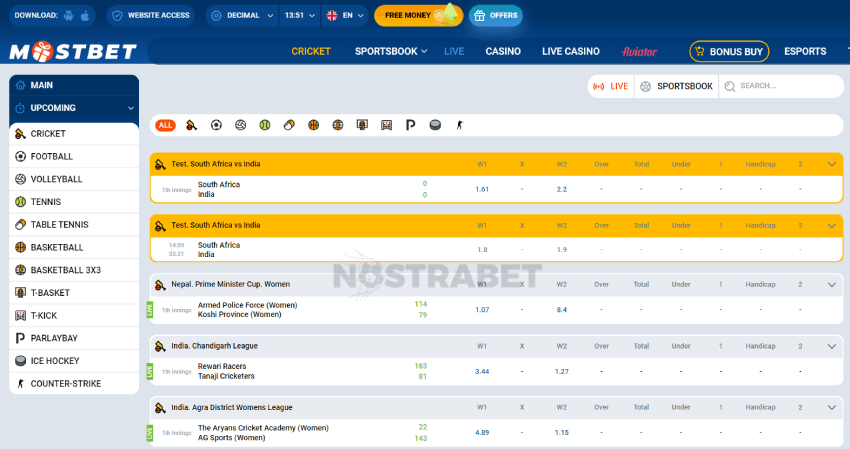The width and height of the screenshot is (850, 449).
Task: Toggle the Sportsbook mode switch
Action: coord(677,86)
